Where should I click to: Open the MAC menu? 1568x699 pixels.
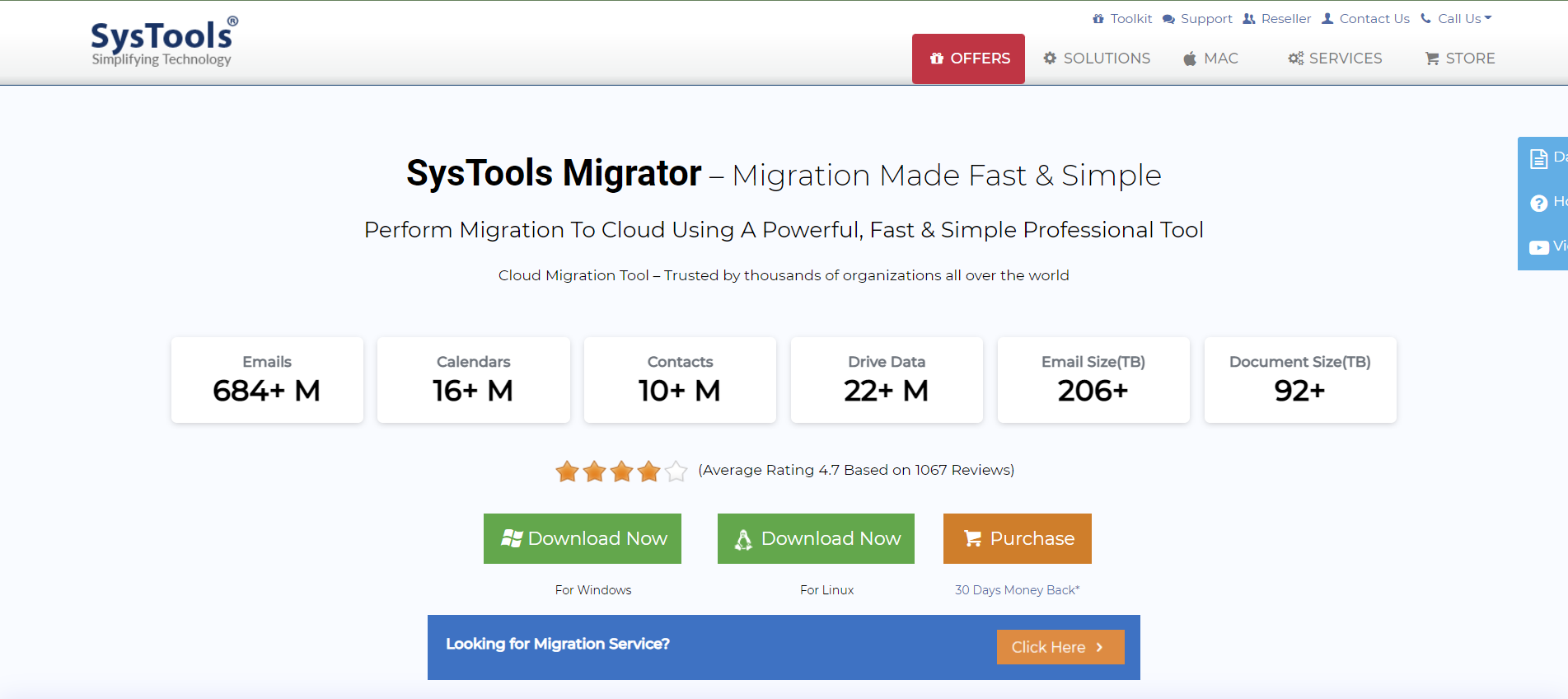pos(1210,59)
